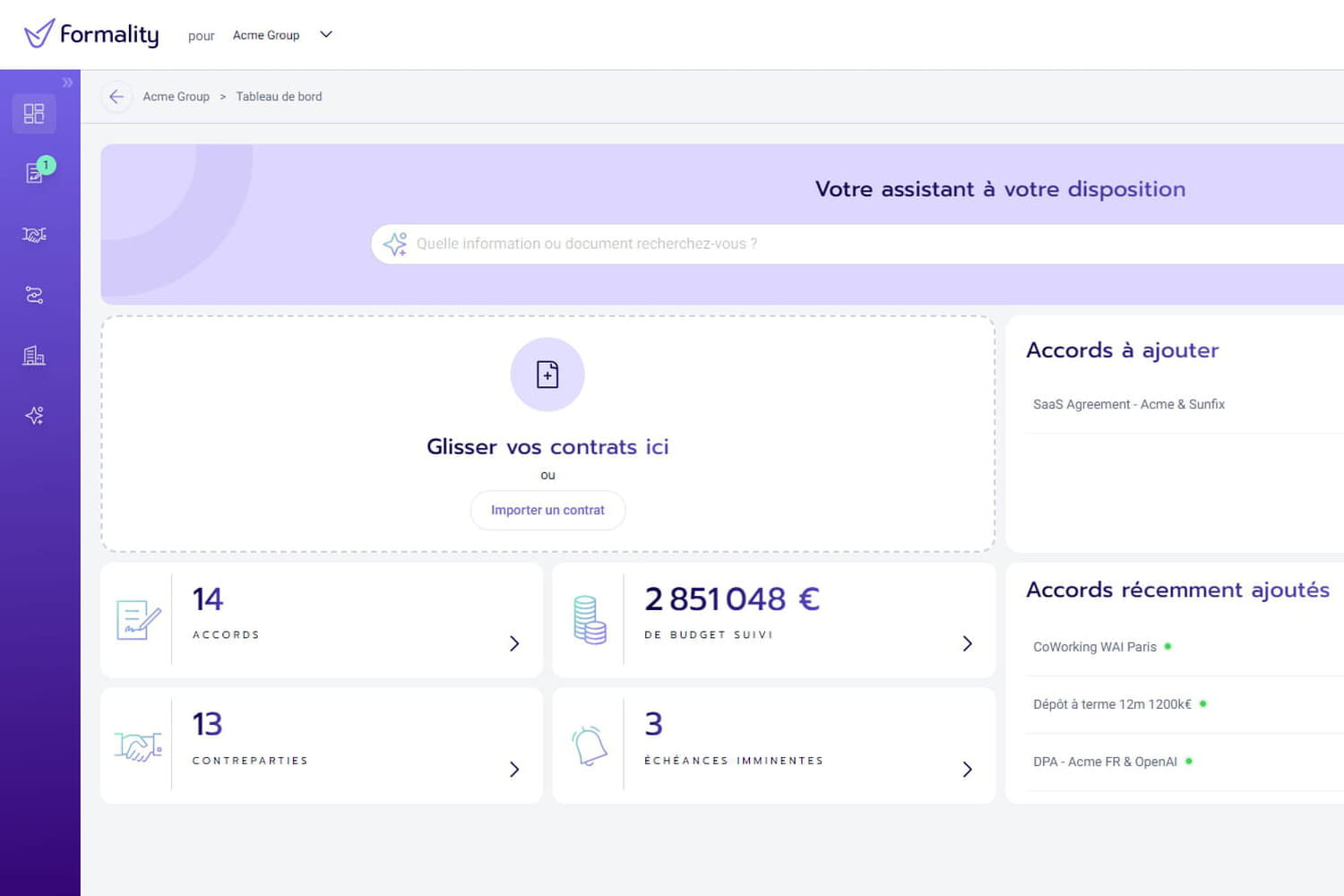The image size is (1344, 896).
Task: Open the 13 Contreparties card arrow
Action: 514,769
